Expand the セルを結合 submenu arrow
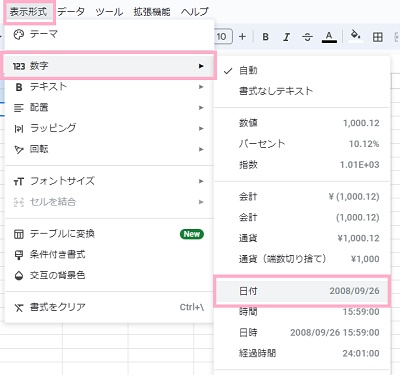The image size is (400, 376). pyautogui.click(x=201, y=202)
